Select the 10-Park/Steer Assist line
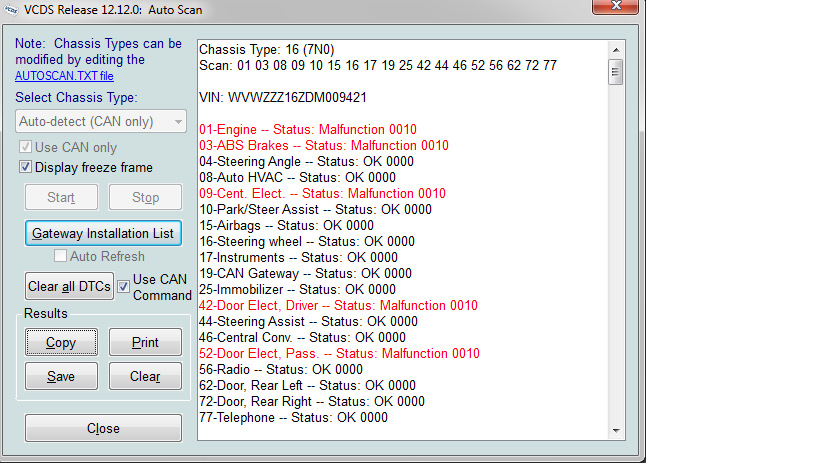This screenshot has height=463, width=819. click(315, 210)
